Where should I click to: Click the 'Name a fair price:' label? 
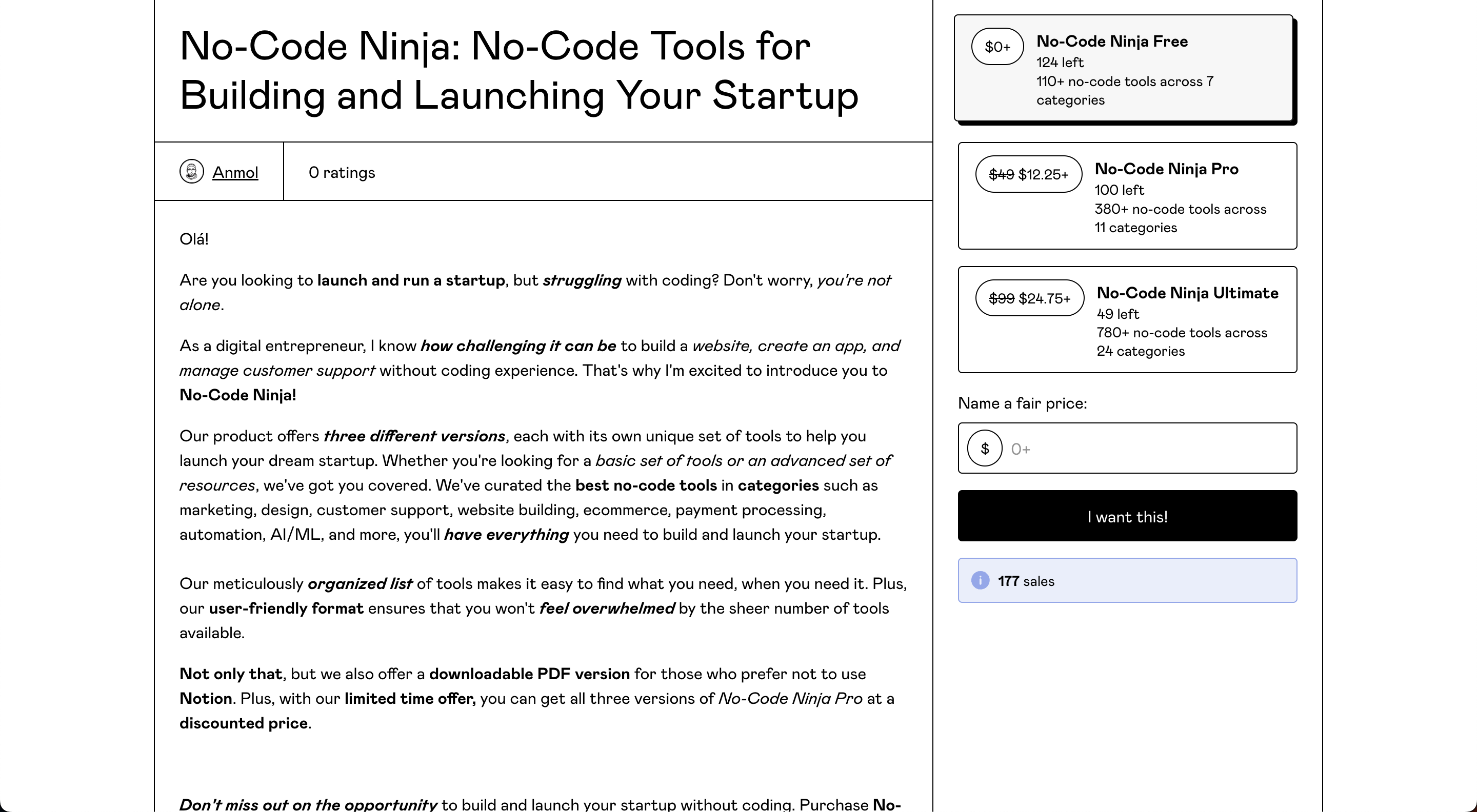click(x=1022, y=403)
